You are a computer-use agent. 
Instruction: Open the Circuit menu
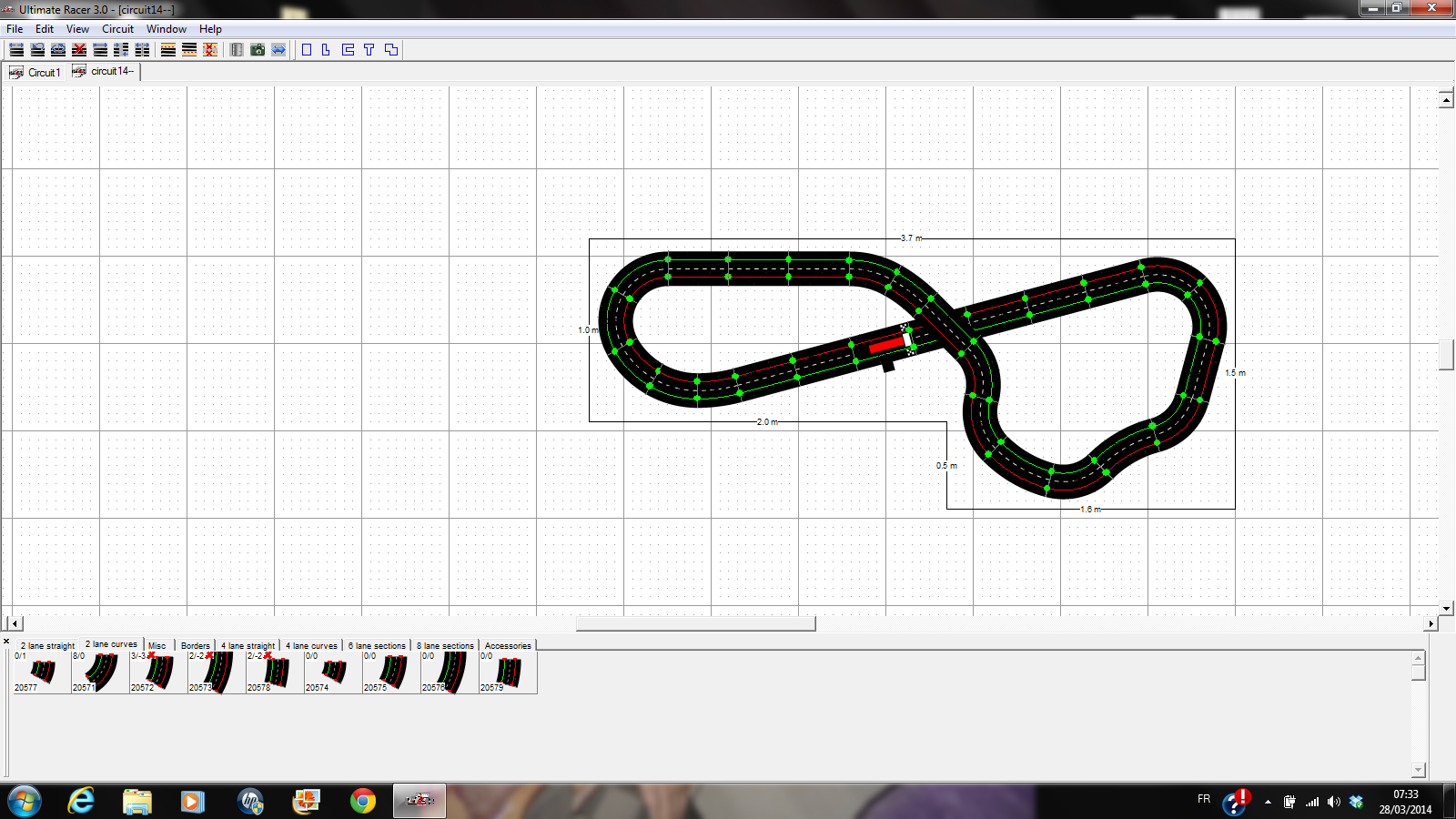(x=117, y=29)
